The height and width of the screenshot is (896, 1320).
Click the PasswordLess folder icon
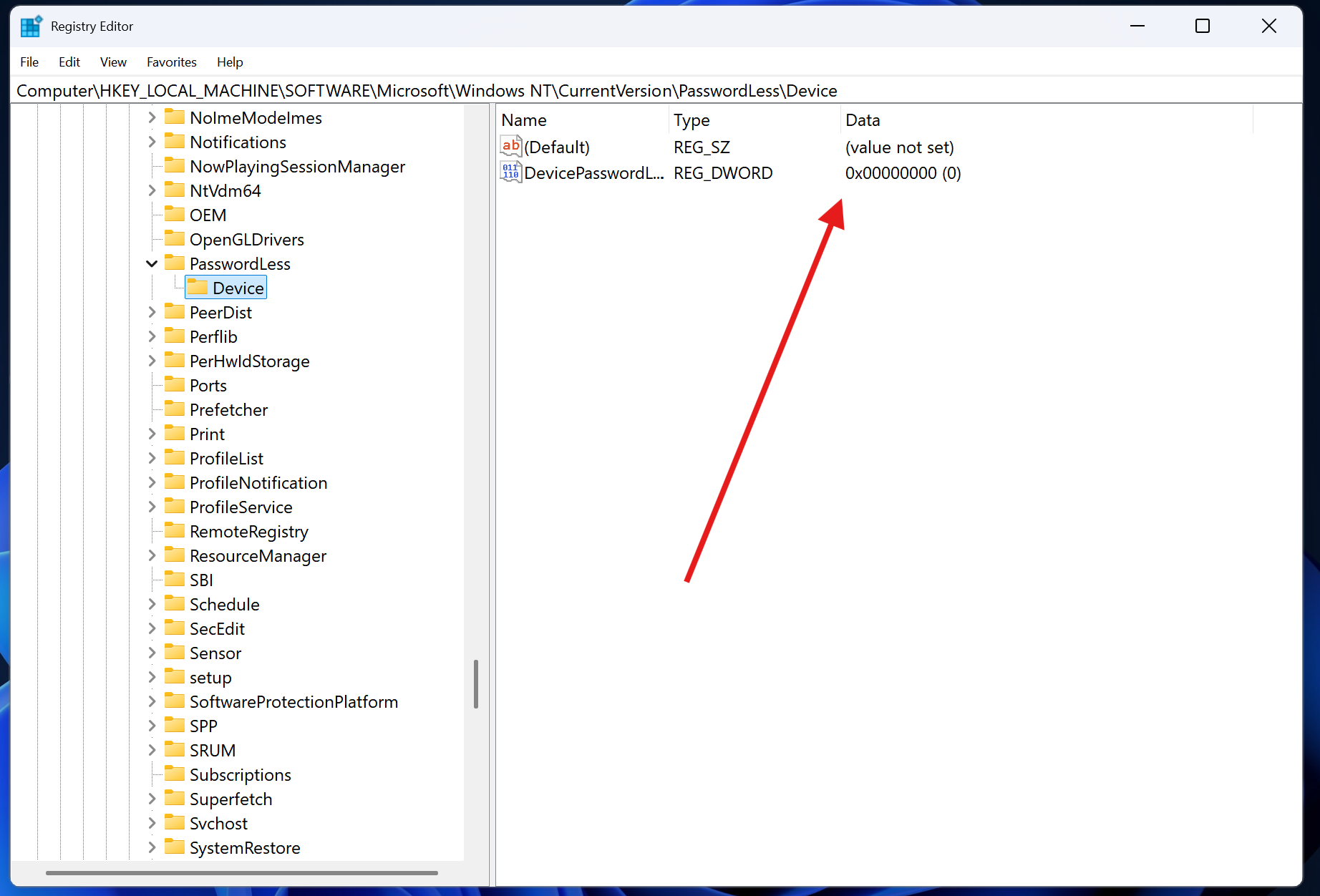tap(175, 263)
